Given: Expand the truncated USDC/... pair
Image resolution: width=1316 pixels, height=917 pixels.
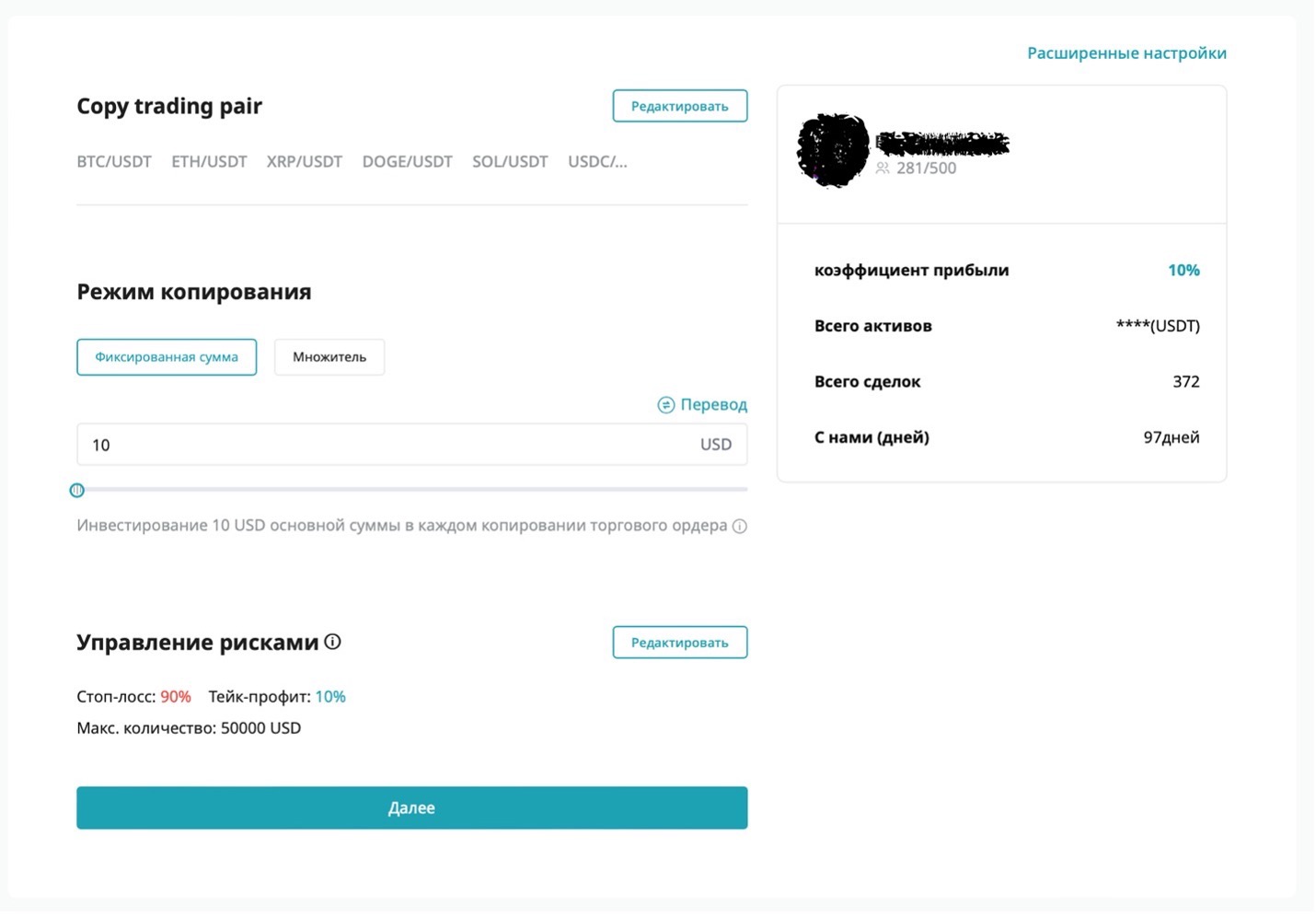Looking at the screenshot, I should pos(597,162).
